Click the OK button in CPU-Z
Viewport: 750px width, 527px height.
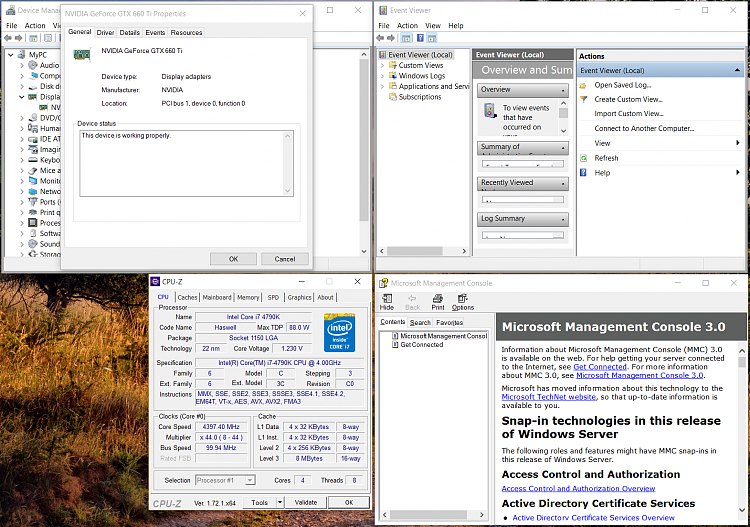349,502
